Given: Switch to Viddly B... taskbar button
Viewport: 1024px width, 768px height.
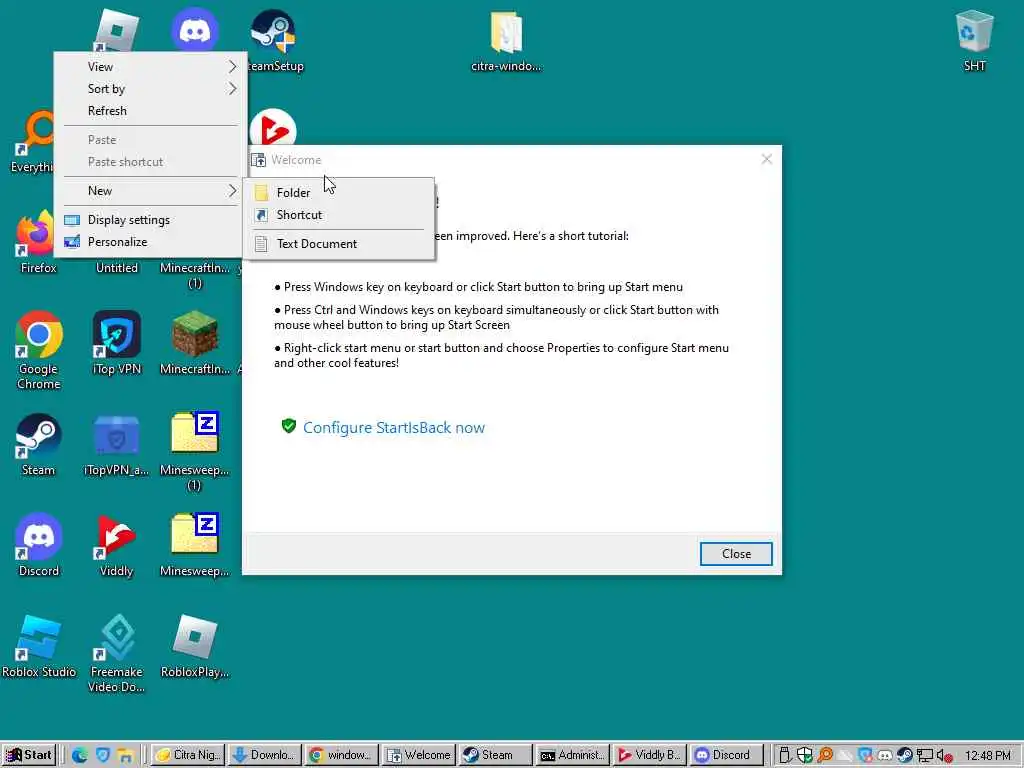Looking at the screenshot, I should pyautogui.click(x=649, y=756).
